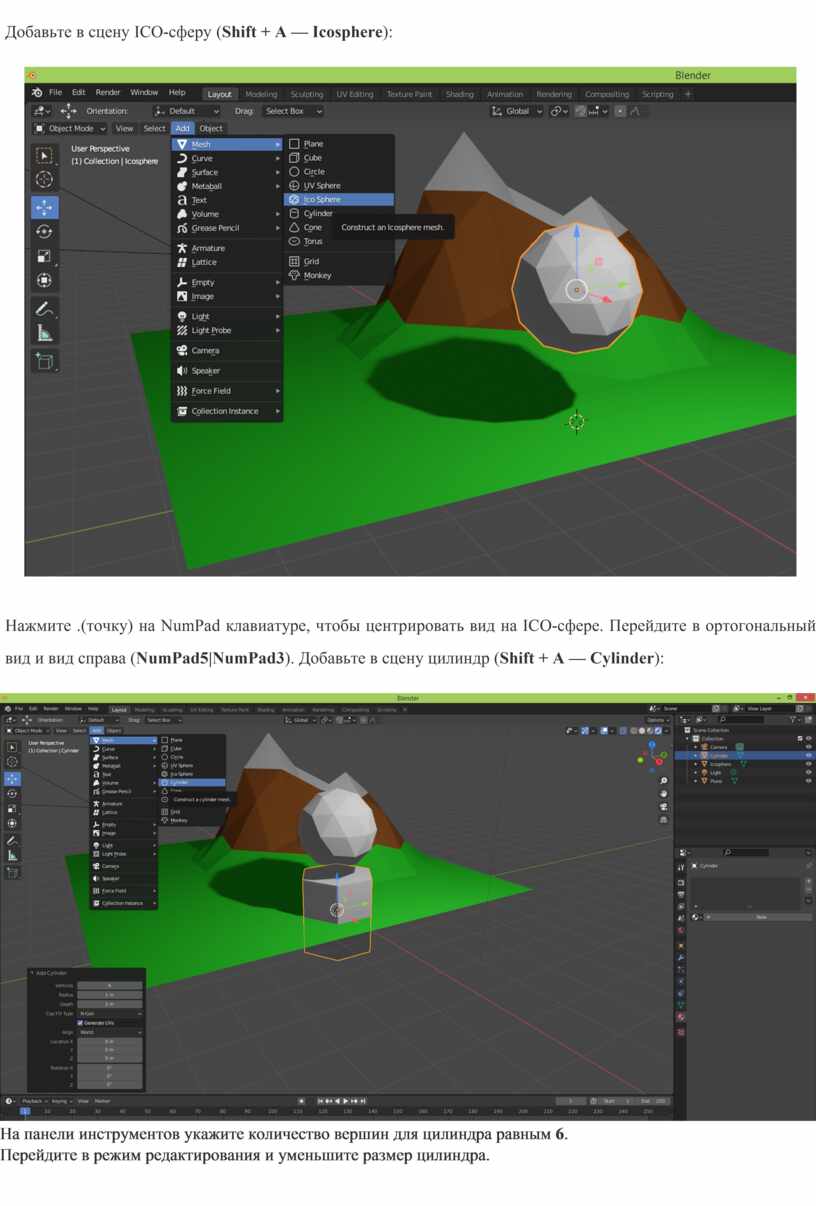The image size is (816, 1206).
Task: Toggle Collection visibility eye in the outliner
Action: [x=808, y=738]
